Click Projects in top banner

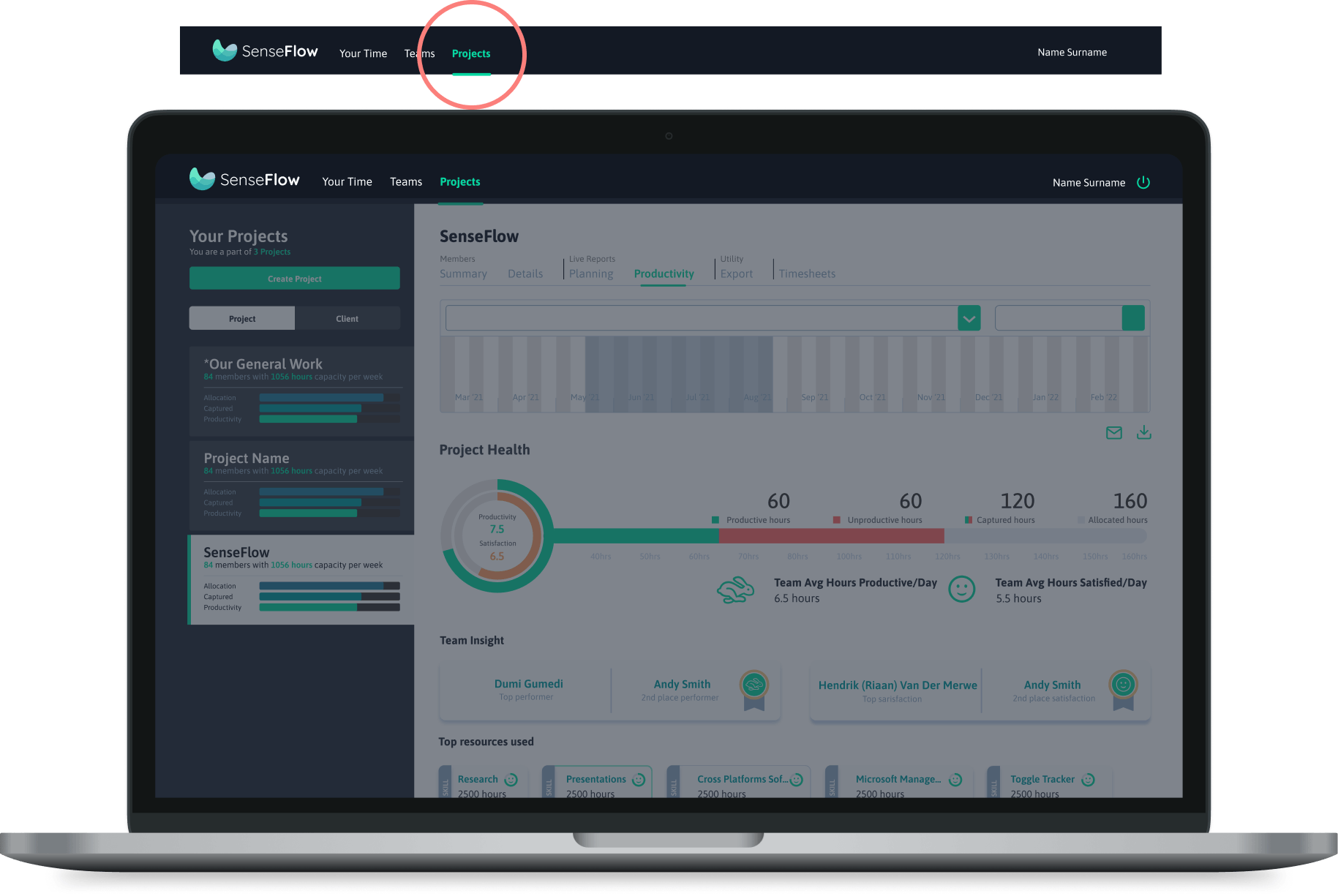tap(471, 53)
